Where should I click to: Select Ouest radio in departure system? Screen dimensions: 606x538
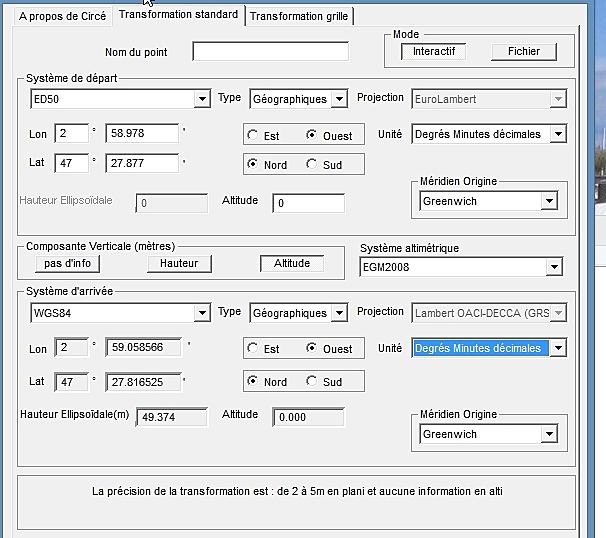click(x=329, y=135)
